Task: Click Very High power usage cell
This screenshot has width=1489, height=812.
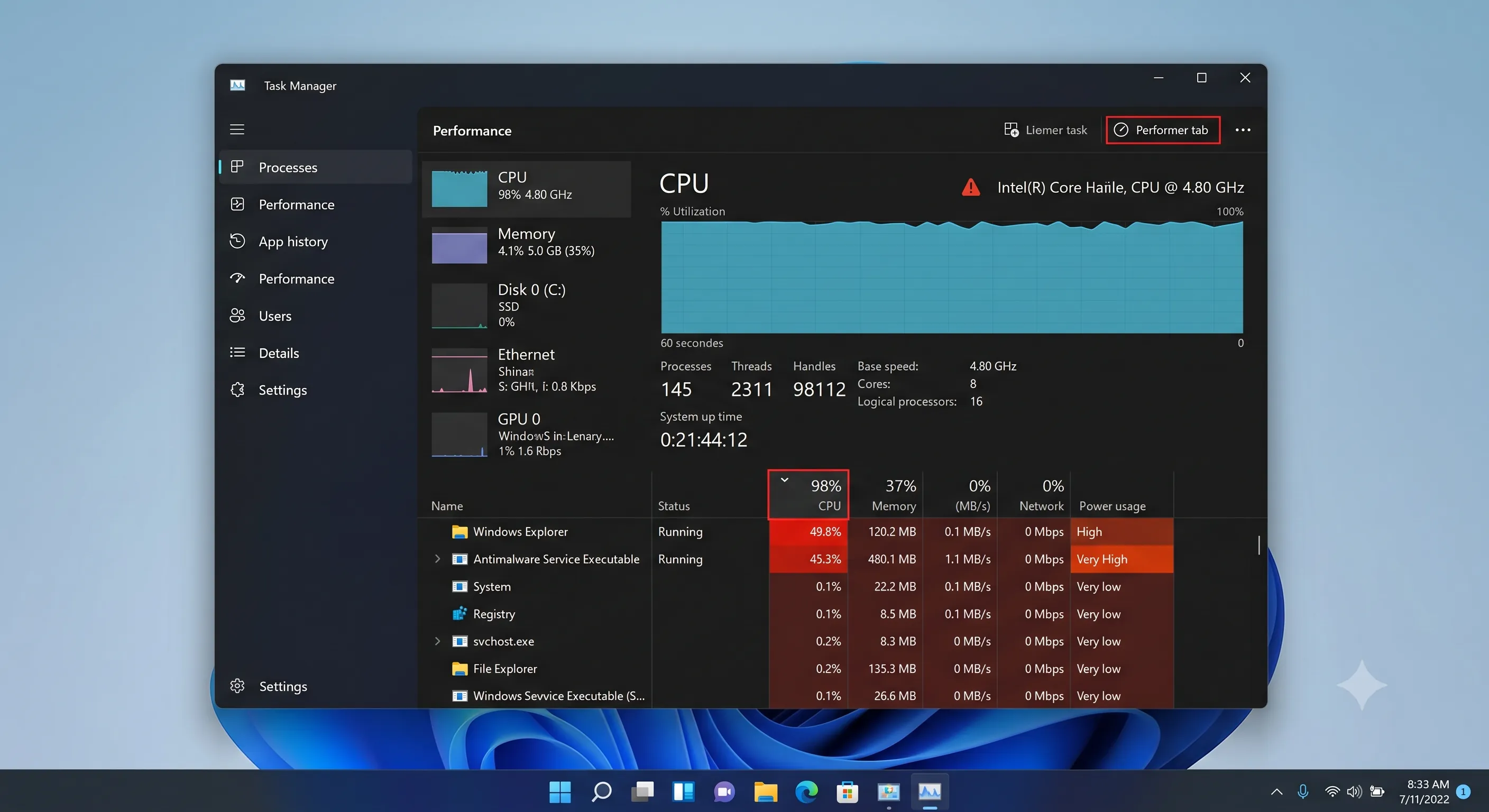Action: (1122, 559)
